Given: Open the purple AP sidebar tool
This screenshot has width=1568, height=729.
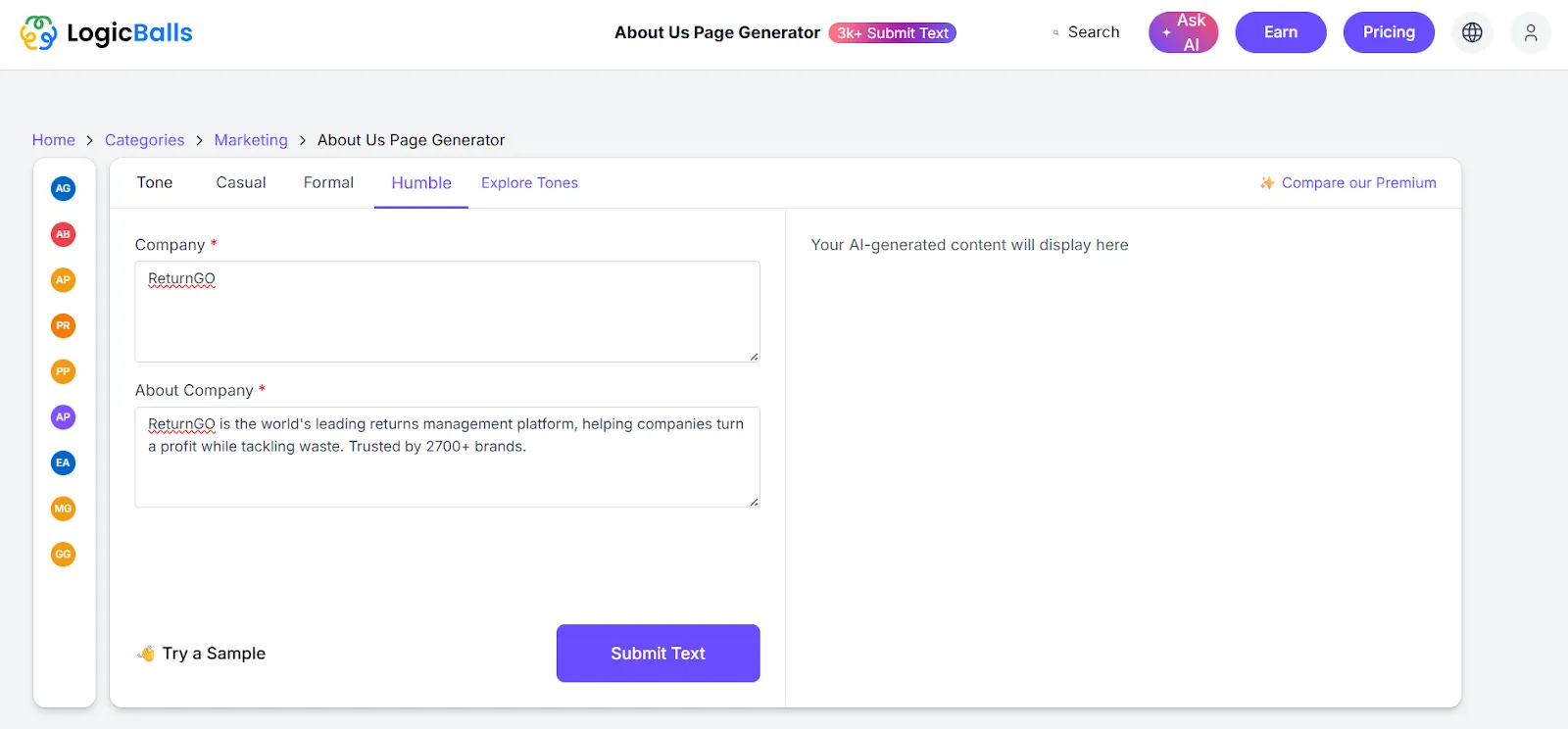Looking at the screenshot, I should pos(63,417).
